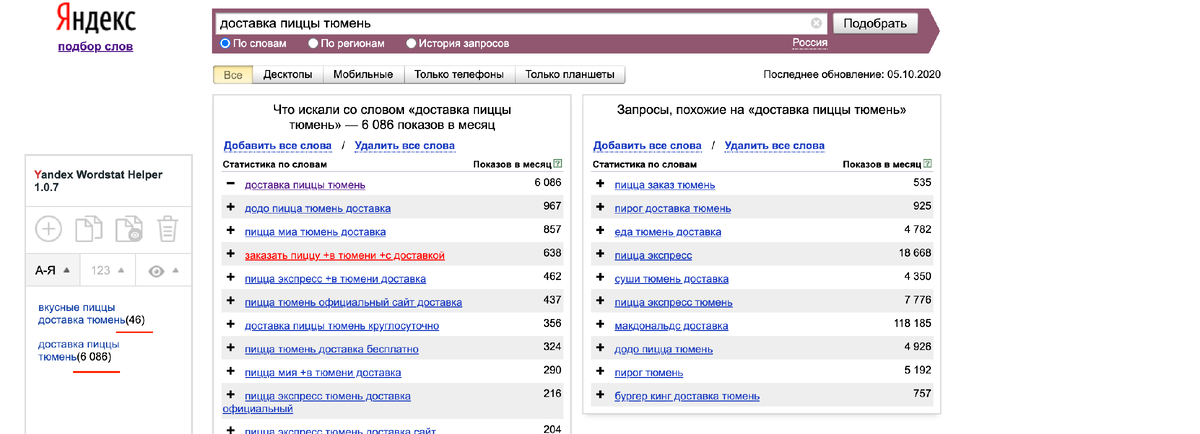Add 'додо пицца тюмень доставка' with plus icon
1200x434 pixels.
point(231,208)
